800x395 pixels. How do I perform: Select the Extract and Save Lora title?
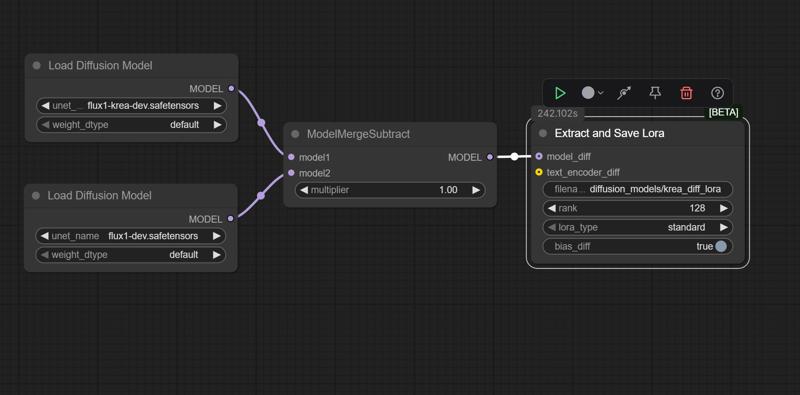coord(609,133)
